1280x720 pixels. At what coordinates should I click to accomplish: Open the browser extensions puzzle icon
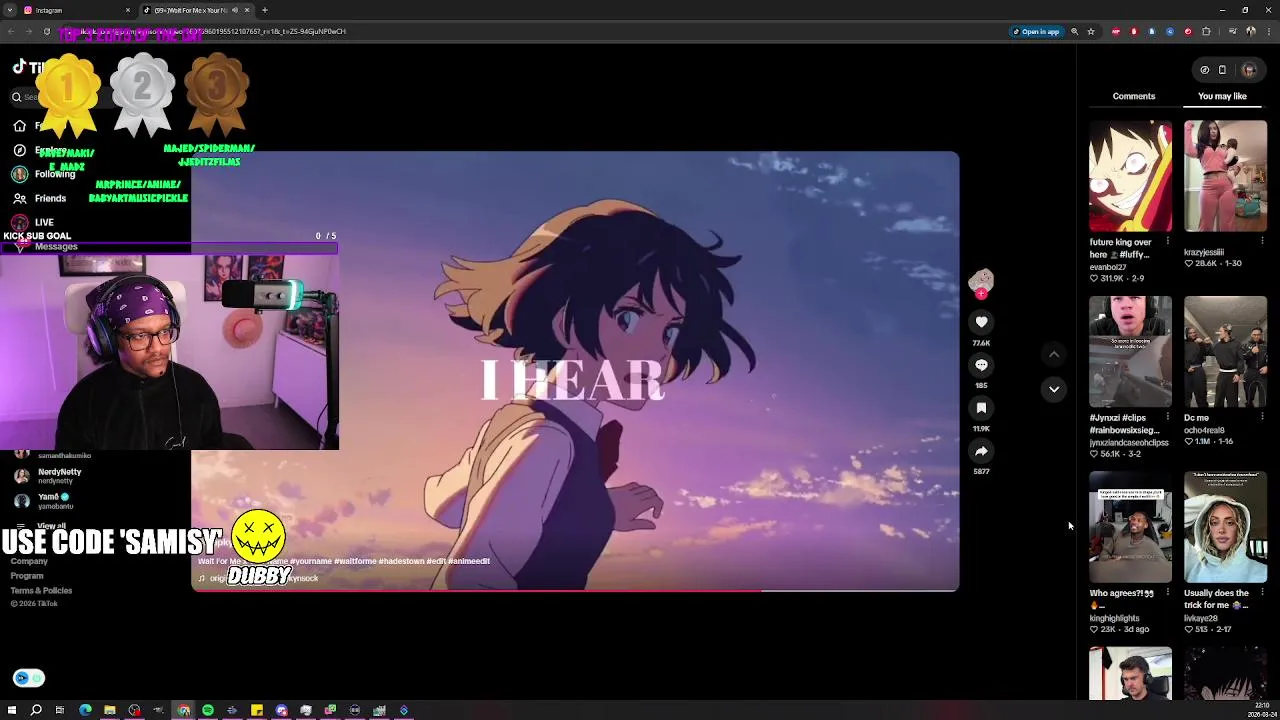pos(1206,31)
